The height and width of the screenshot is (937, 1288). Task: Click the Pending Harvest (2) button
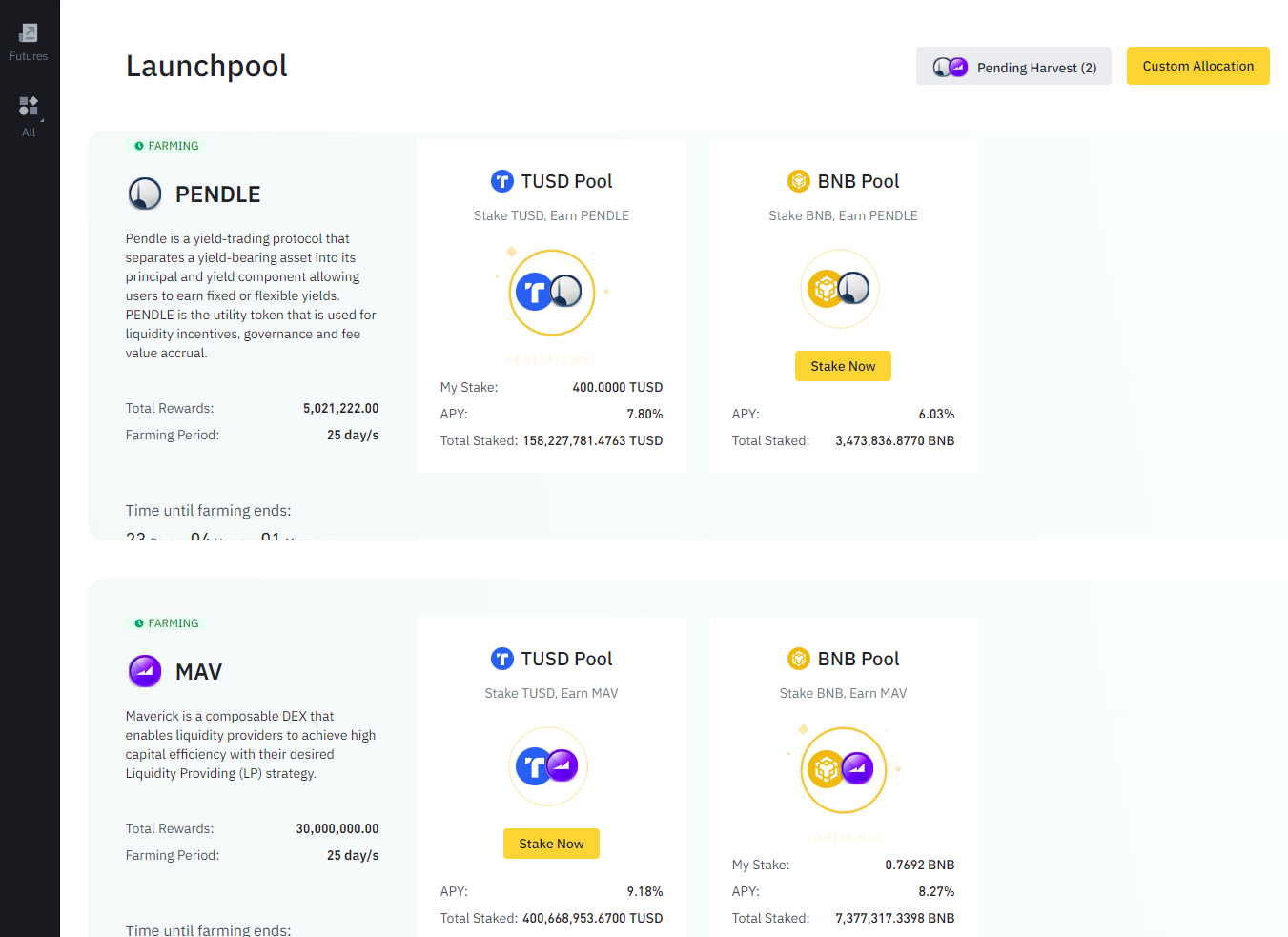[x=1013, y=67]
